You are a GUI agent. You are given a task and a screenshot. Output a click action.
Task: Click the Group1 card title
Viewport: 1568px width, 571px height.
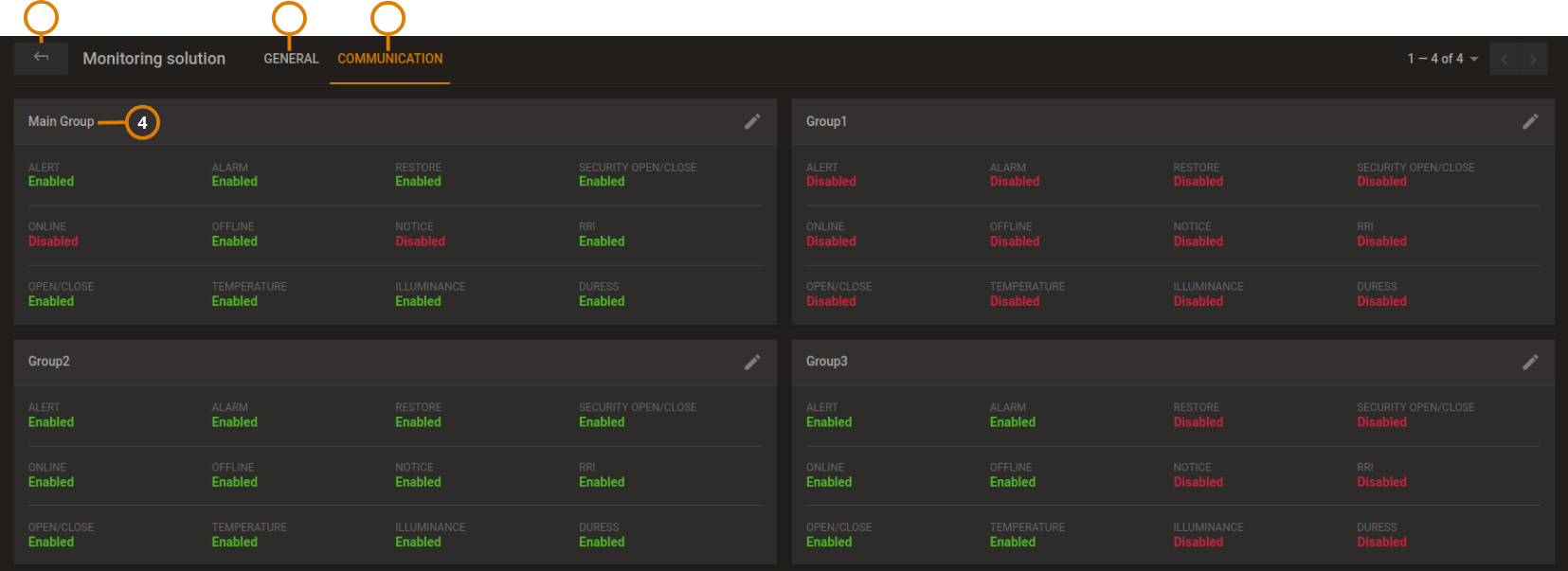[826, 121]
